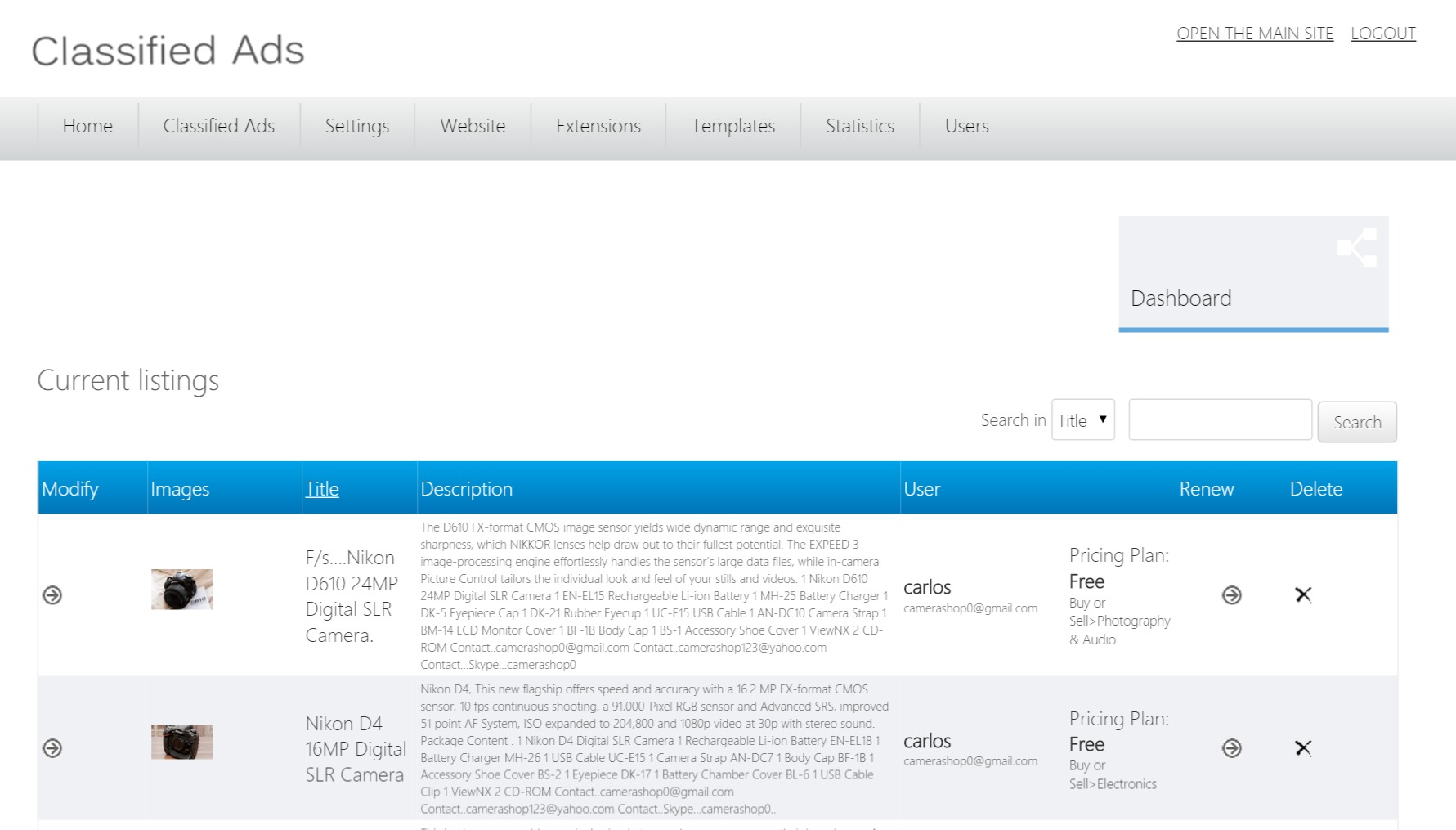Delete the Nikon D4 16MP listing
The height and width of the screenshot is (830, 1456).
[x=1304, y=747]
